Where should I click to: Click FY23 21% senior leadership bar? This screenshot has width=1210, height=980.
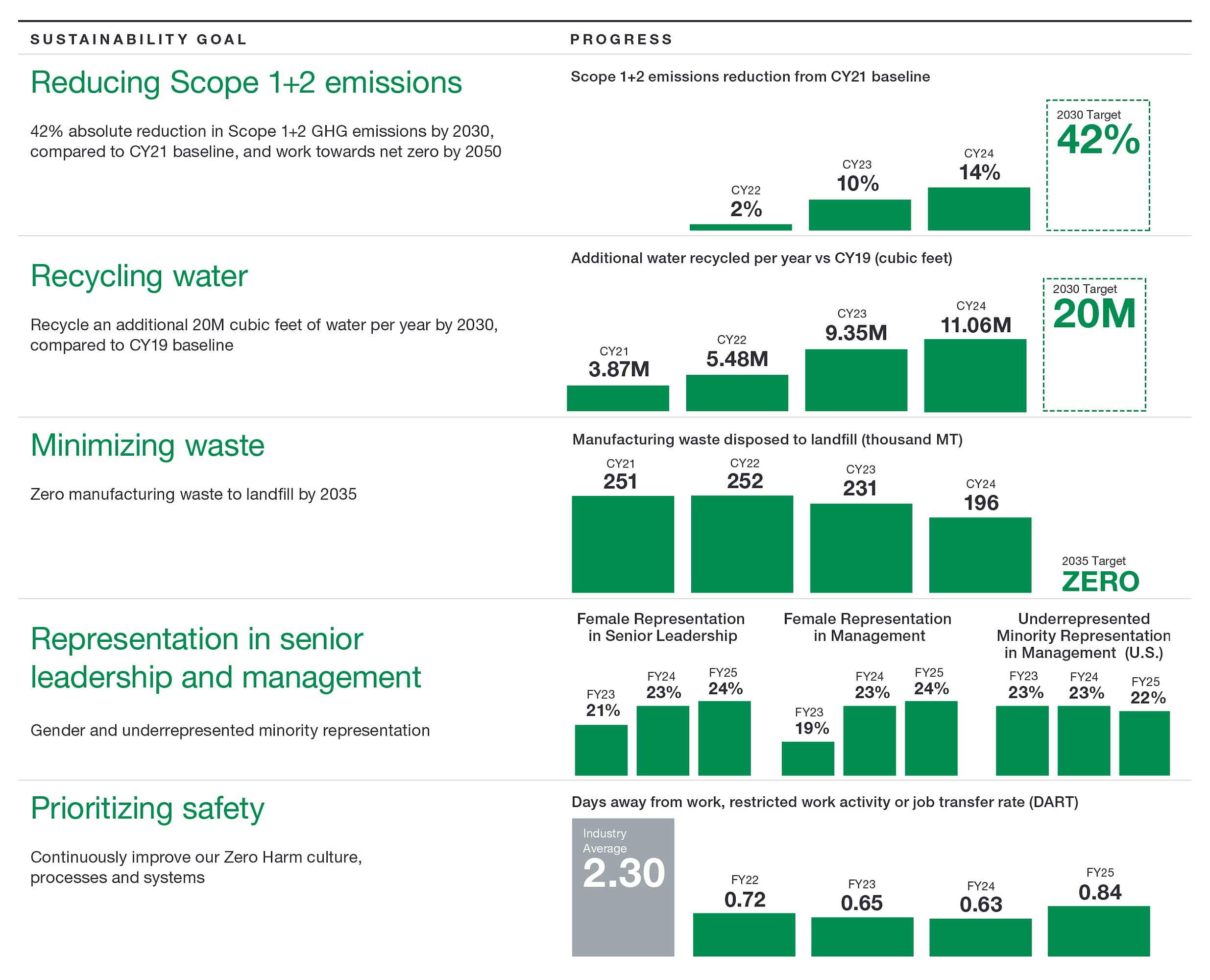601,750
